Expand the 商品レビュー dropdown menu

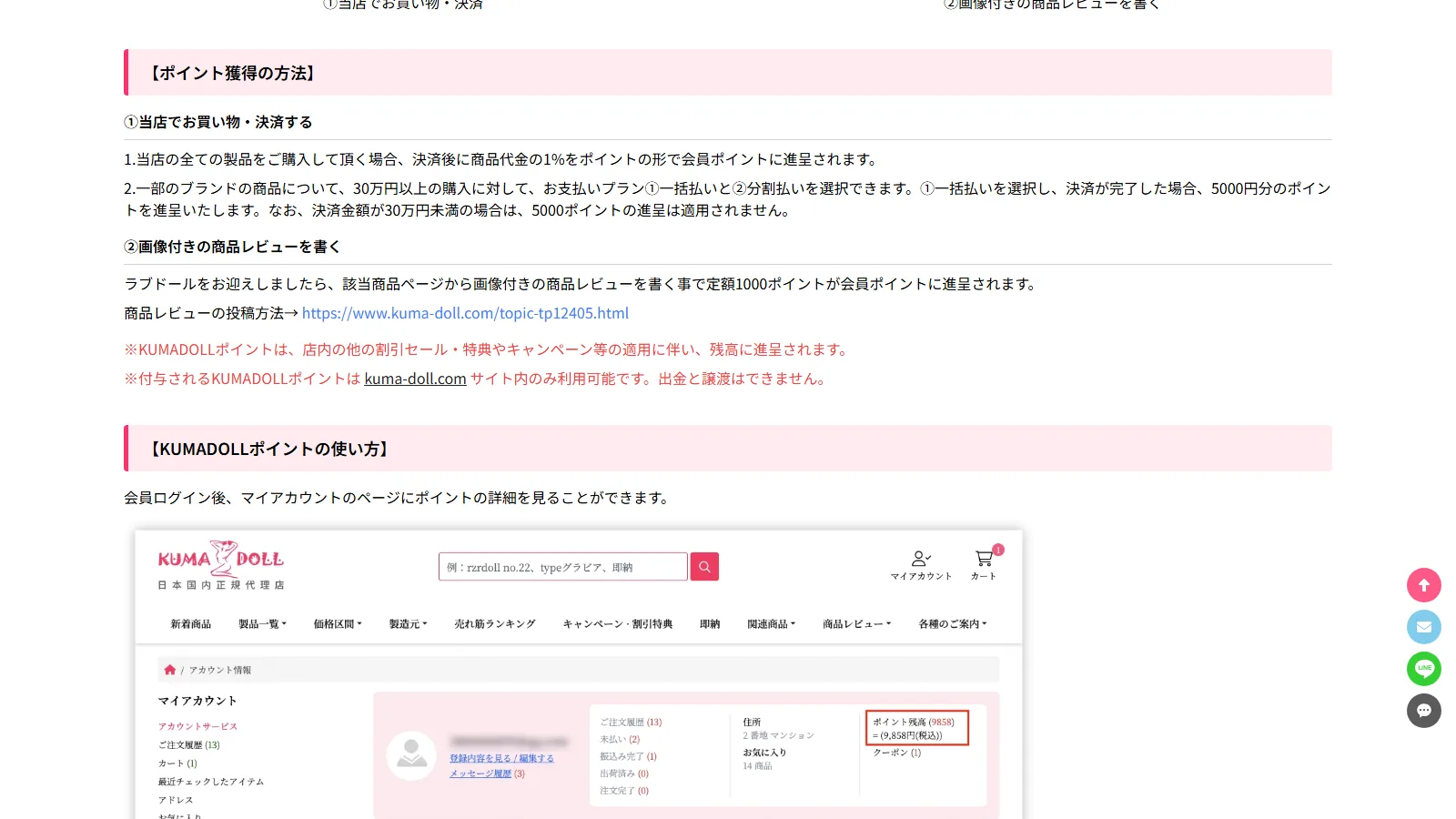click(857, 623)
